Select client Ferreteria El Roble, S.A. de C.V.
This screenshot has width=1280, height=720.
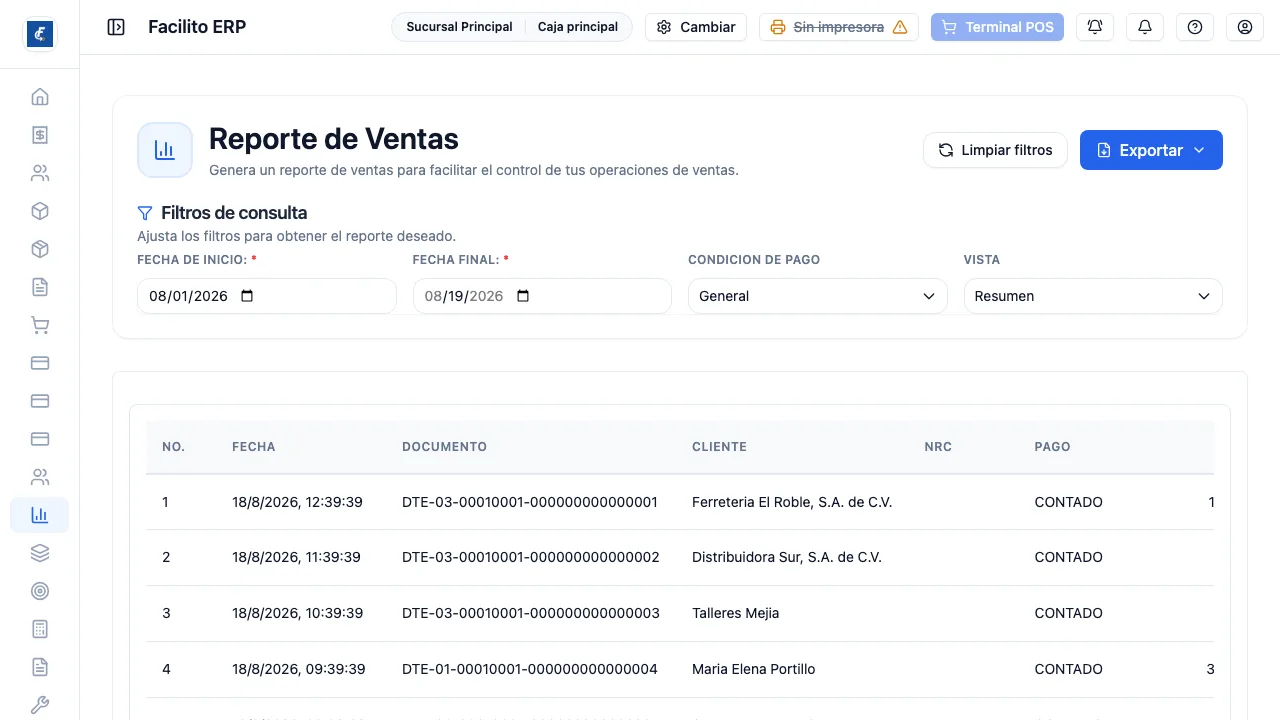(792, 502)
